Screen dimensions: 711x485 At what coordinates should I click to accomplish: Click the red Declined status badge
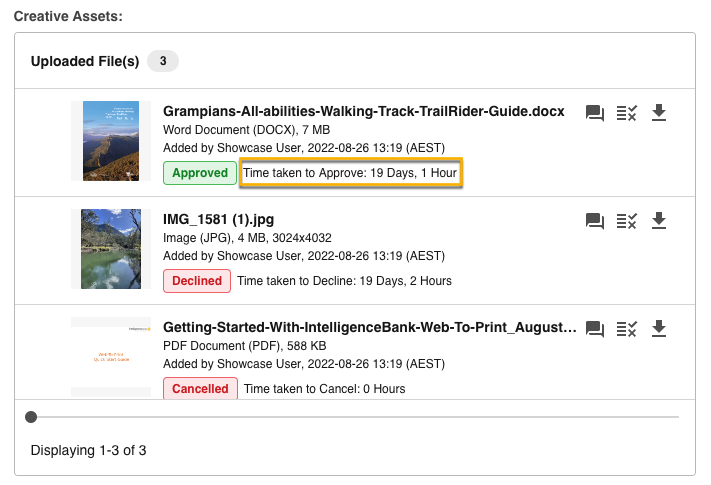pyautogui.click(x=196, y=281)
